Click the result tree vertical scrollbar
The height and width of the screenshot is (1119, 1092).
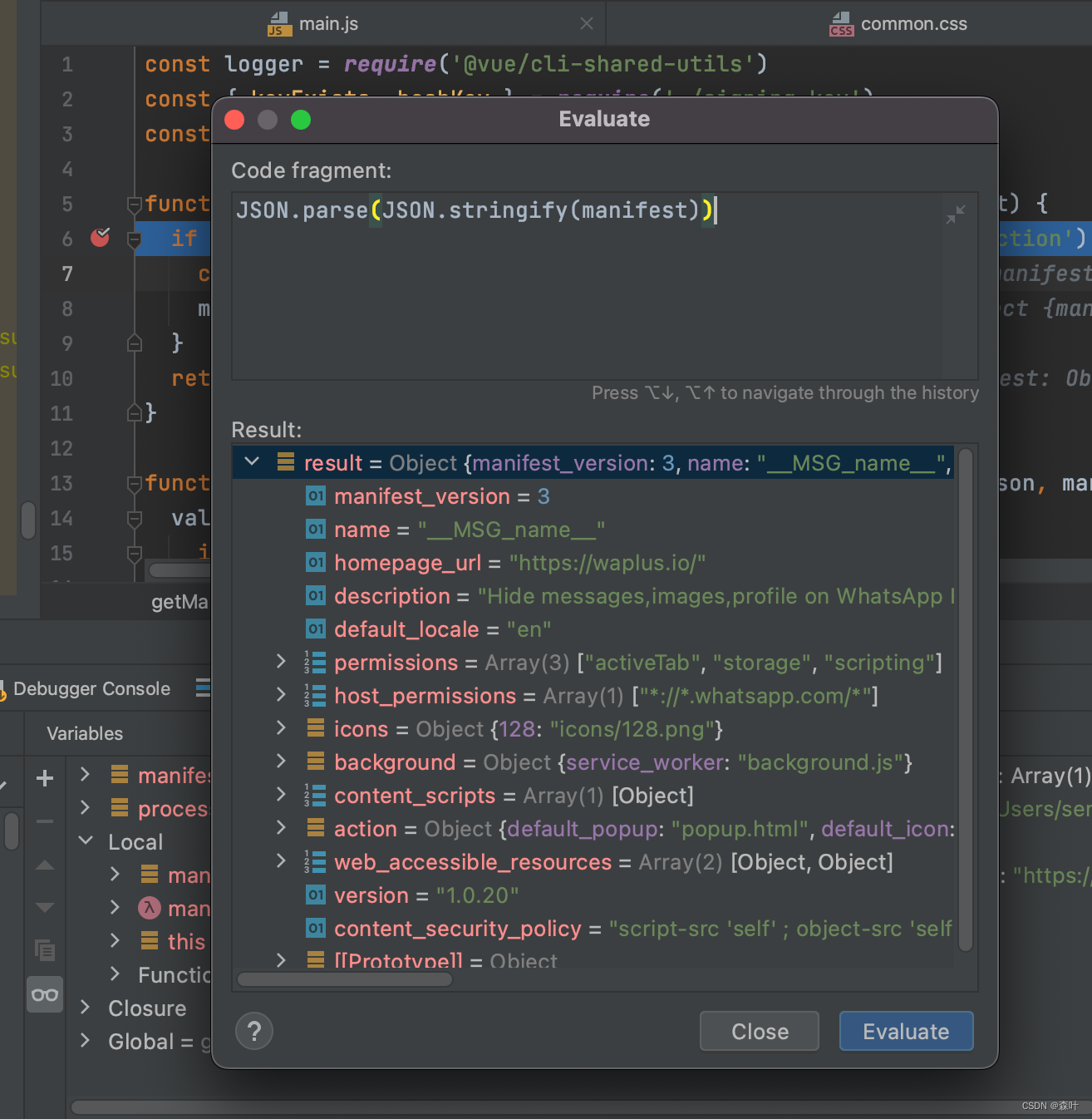[x=965, y=700]
